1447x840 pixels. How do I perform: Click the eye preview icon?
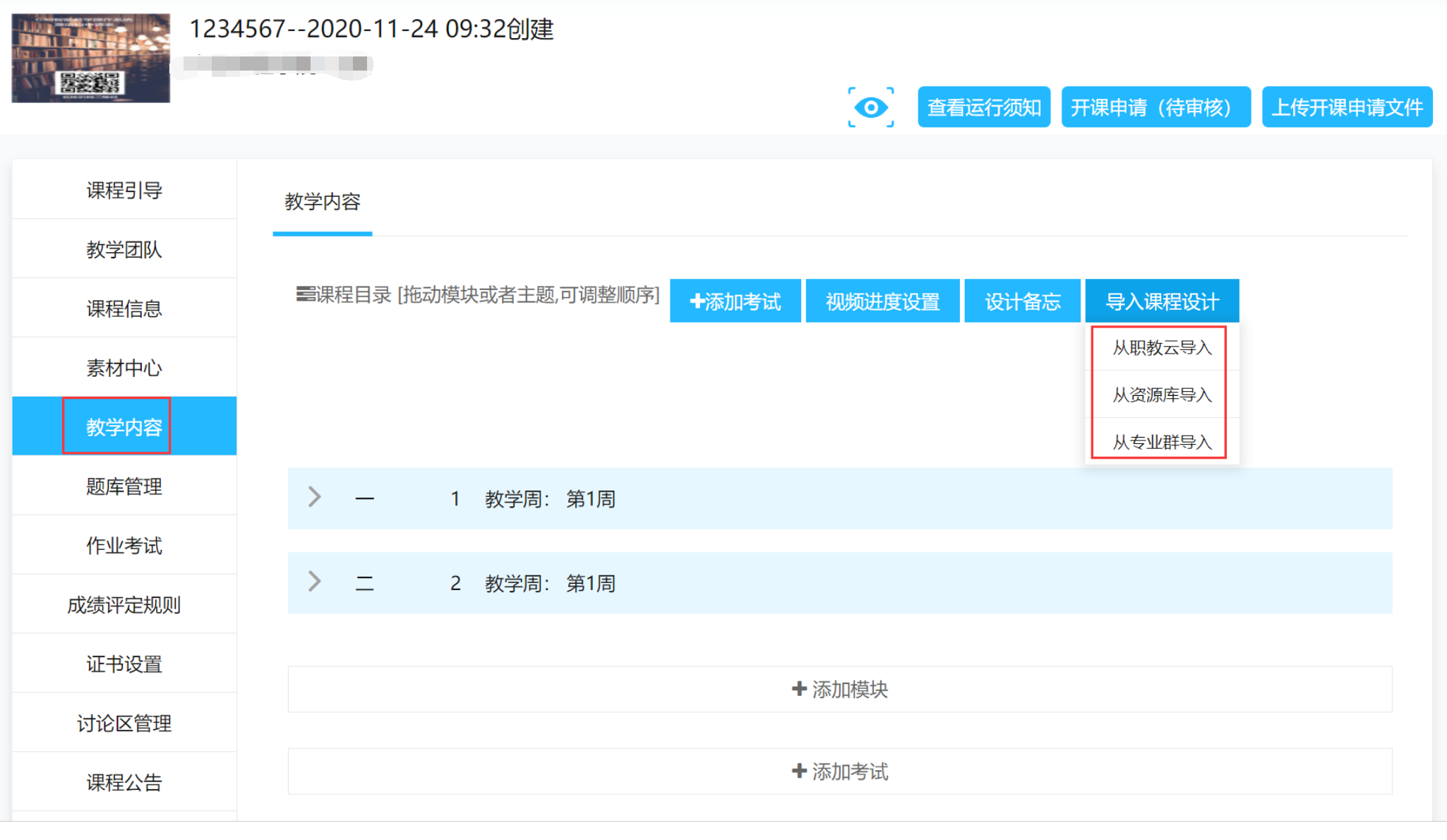(870, 107)
